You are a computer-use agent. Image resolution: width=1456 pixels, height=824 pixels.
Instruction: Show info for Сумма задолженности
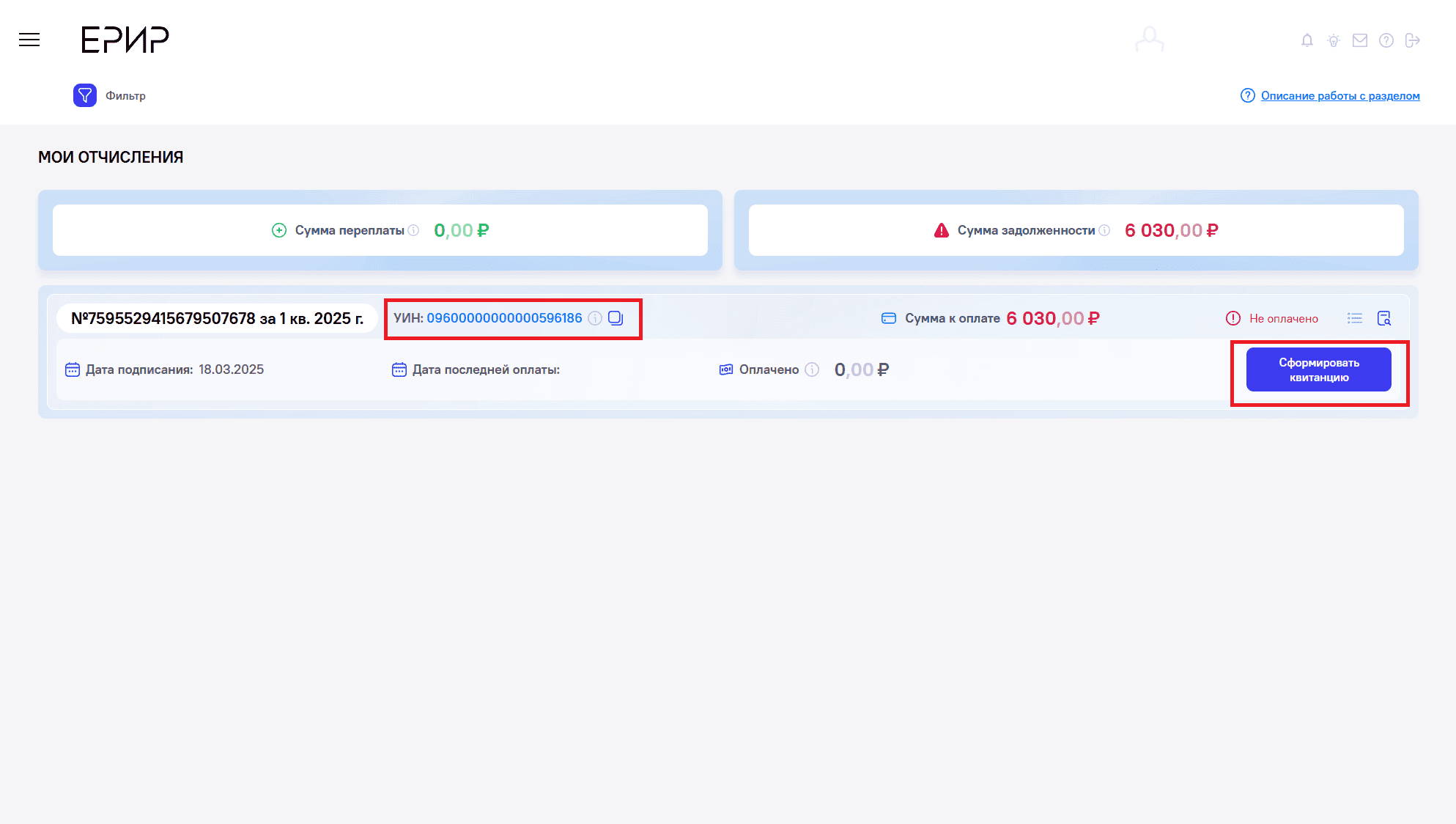coord(1104,230)
